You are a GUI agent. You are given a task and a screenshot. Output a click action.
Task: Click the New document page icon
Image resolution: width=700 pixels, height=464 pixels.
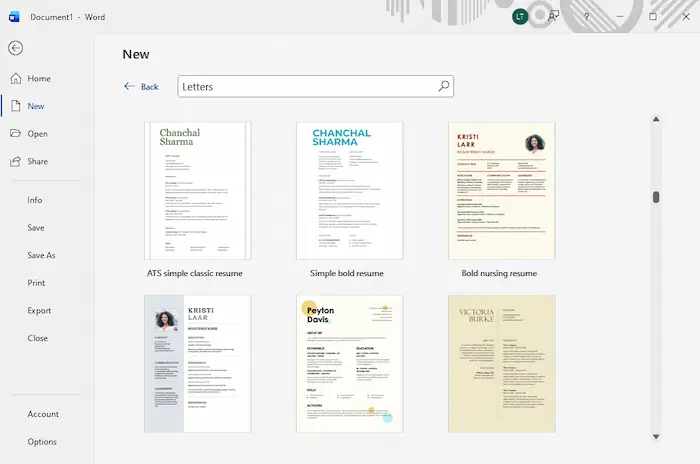[16, 106]
